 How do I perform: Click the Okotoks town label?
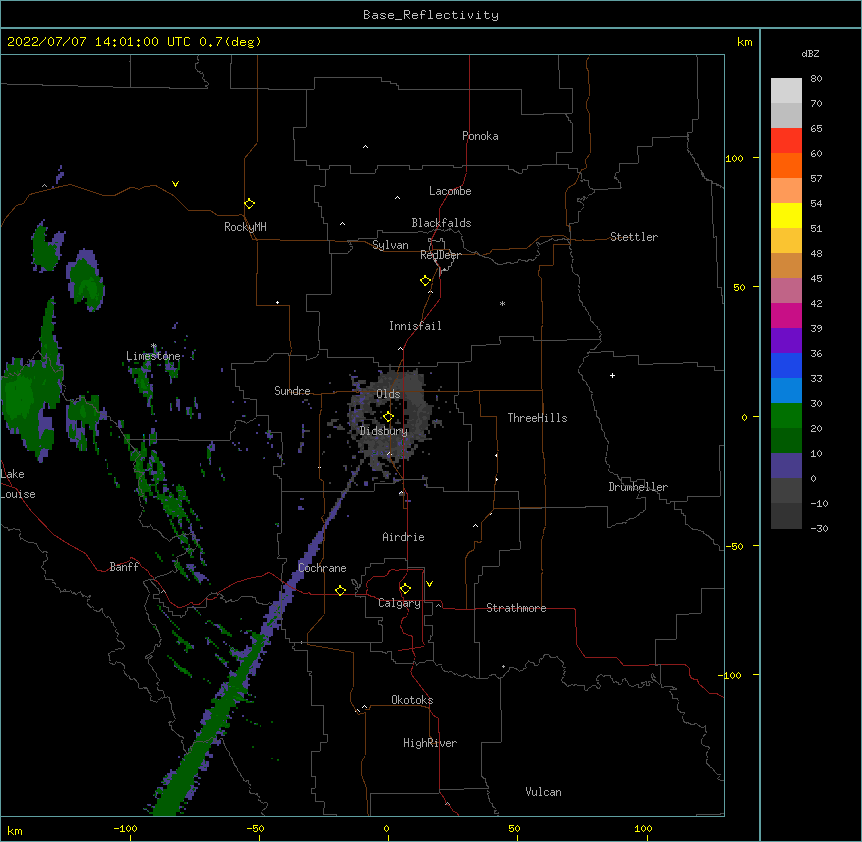coord(412,700)
